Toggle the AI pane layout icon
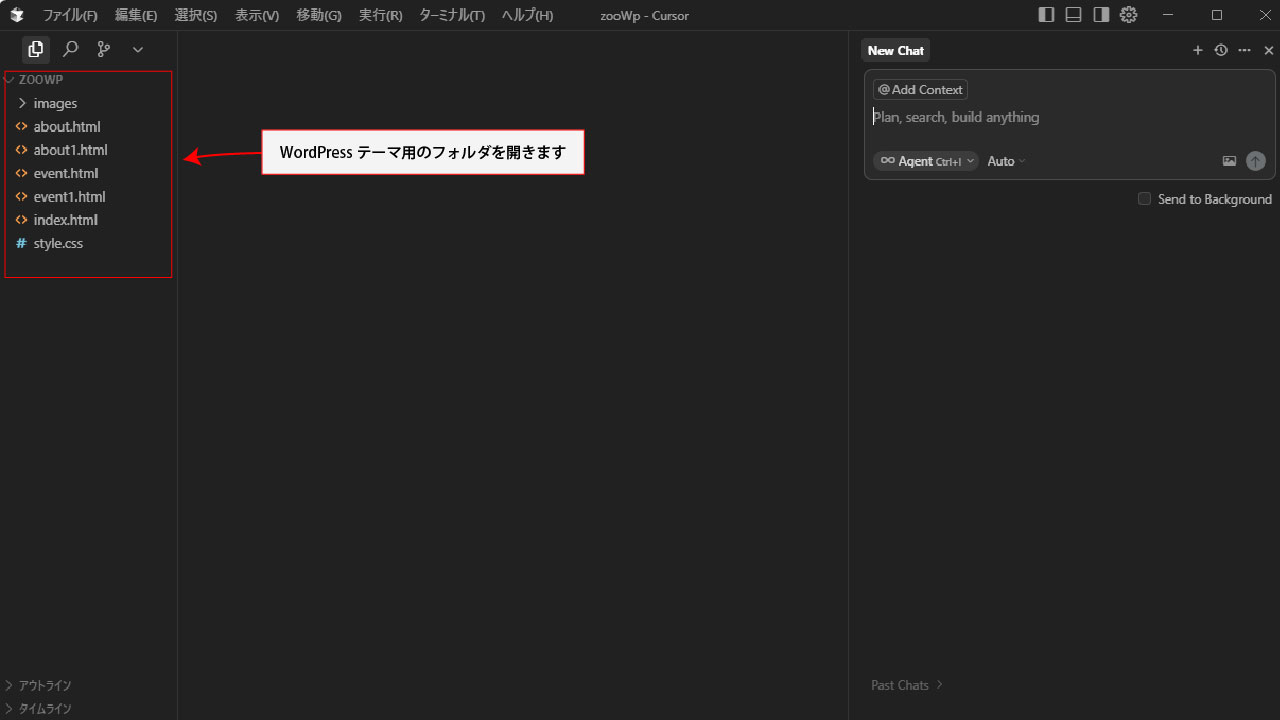Screen dimensions: 1280x720 click(x=1101, y=15)
